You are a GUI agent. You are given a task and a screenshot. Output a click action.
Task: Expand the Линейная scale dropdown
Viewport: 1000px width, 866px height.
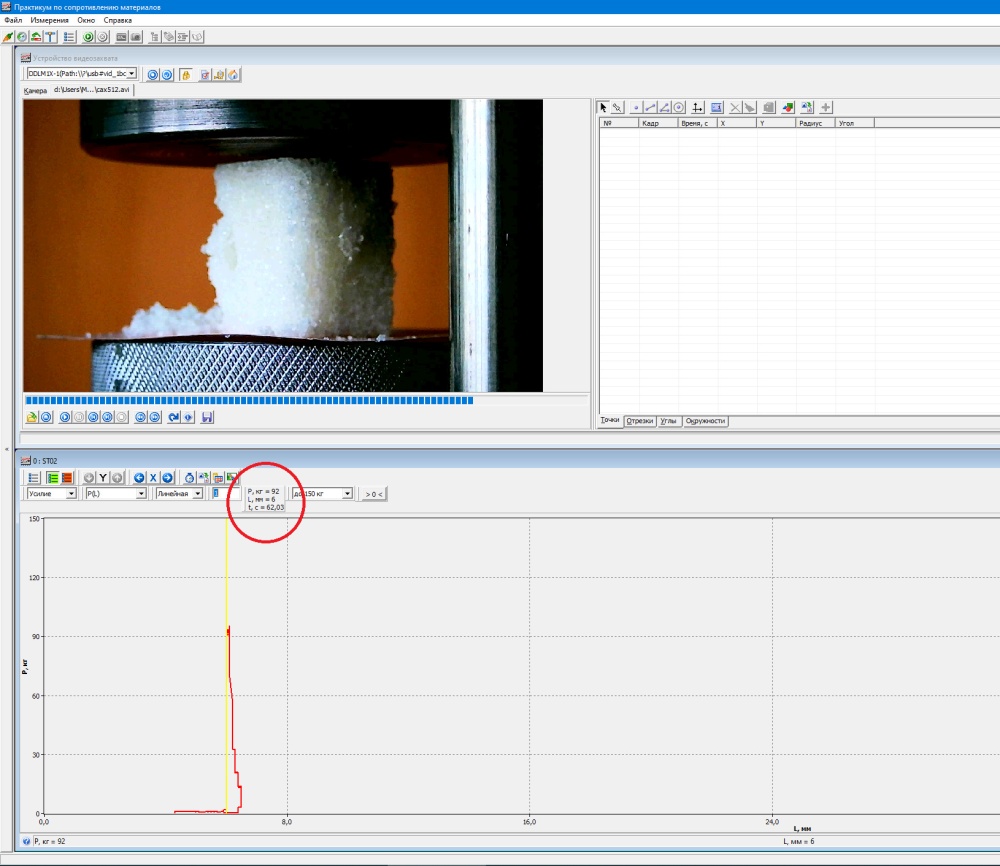coord(198,494)
